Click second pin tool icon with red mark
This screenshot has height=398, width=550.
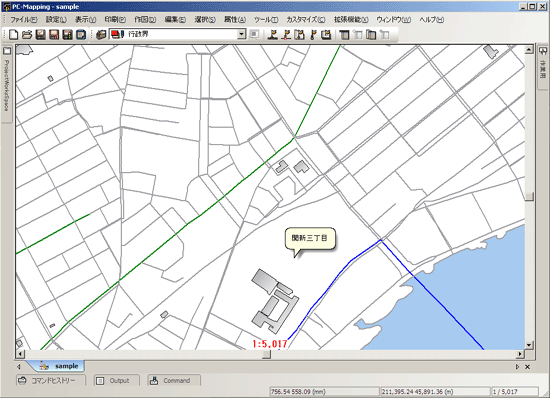(286, 34)
